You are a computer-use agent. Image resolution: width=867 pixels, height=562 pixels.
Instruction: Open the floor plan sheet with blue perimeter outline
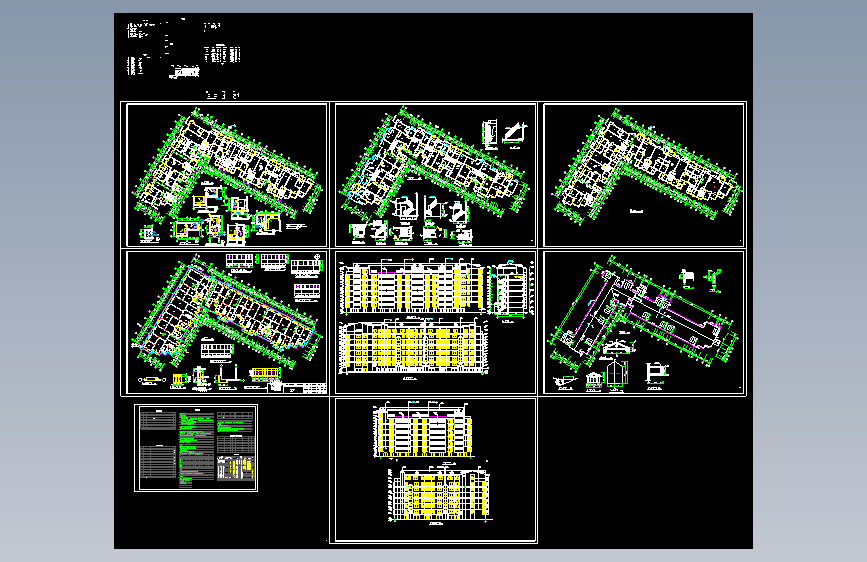coord(227,322)
